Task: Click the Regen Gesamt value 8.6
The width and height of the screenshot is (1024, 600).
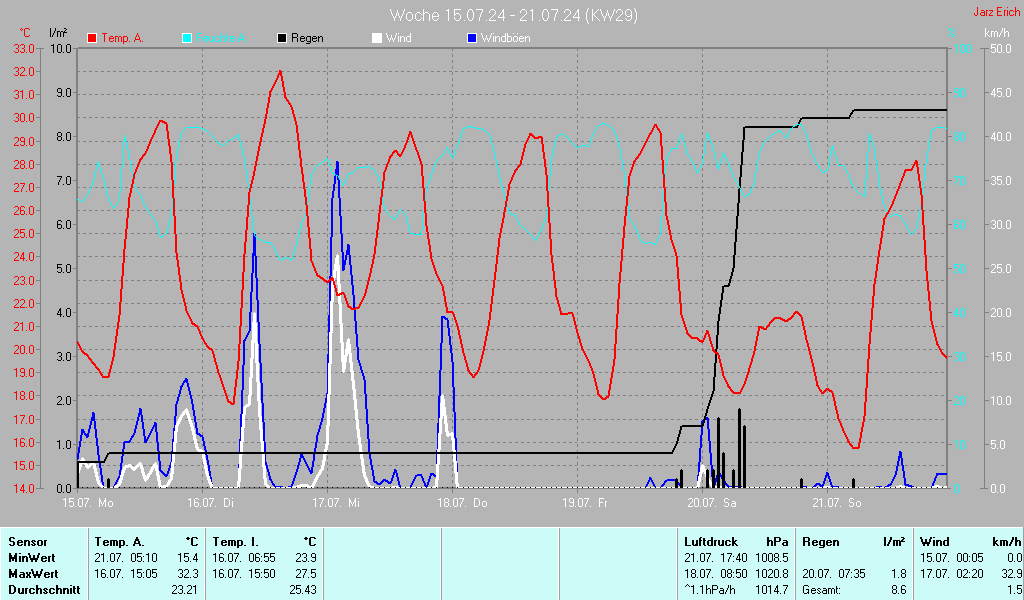Action: pos(899,590)
